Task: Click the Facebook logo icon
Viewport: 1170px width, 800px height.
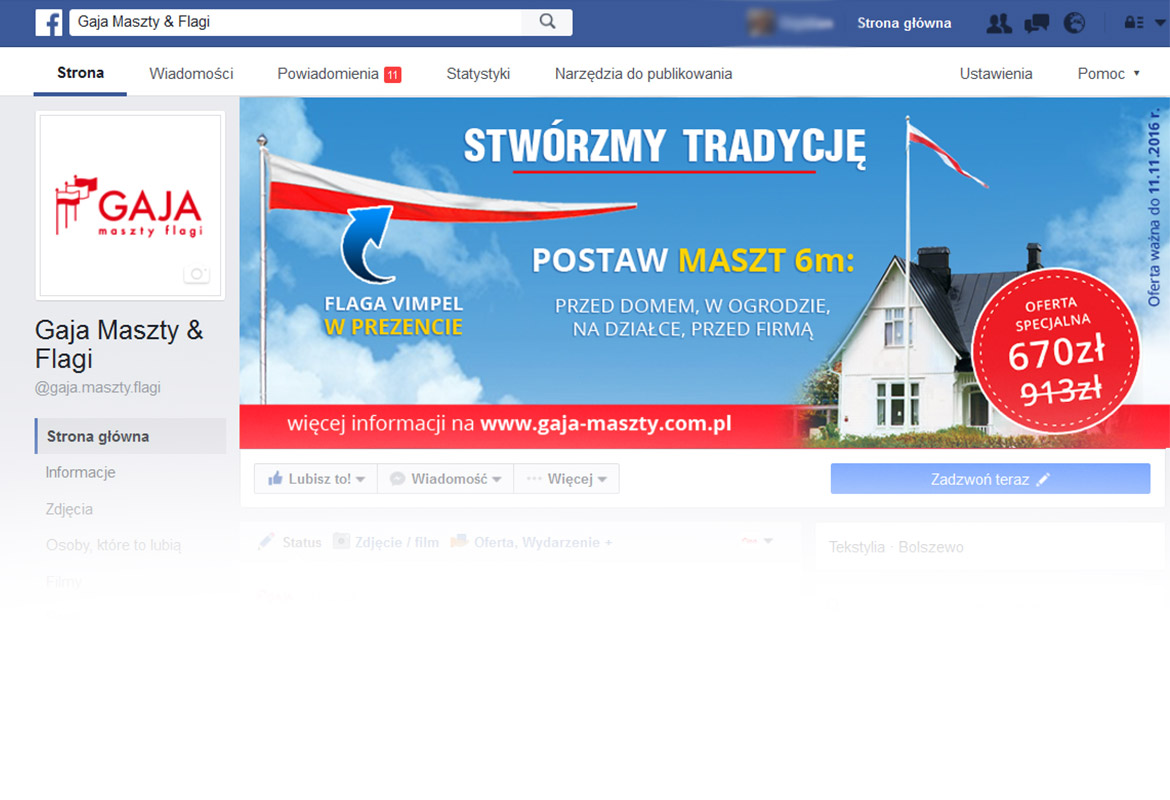Action: pos(49,22)
